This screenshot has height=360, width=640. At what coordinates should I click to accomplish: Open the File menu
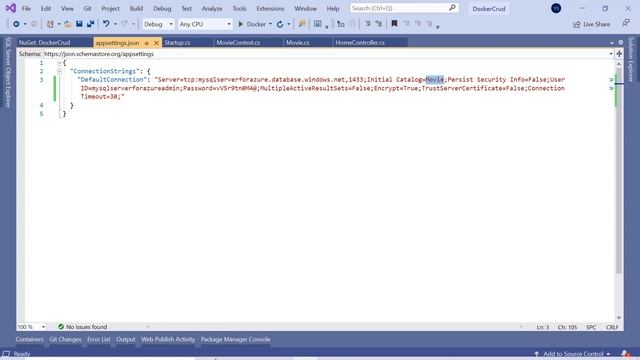(x=26, y=8)
